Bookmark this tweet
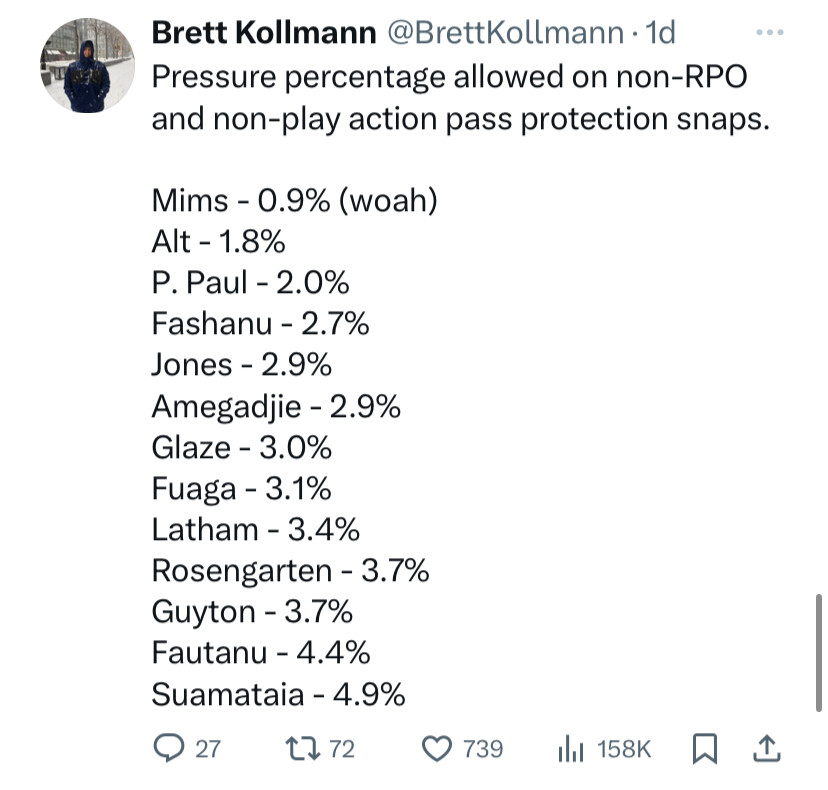Viewport: 828px width, 790px height. (x=706, y=749)
